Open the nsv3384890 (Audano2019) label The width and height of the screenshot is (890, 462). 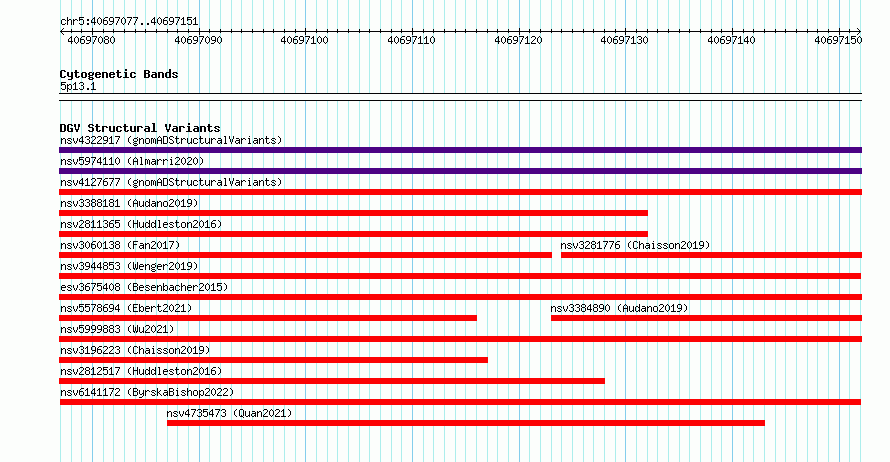619,308
